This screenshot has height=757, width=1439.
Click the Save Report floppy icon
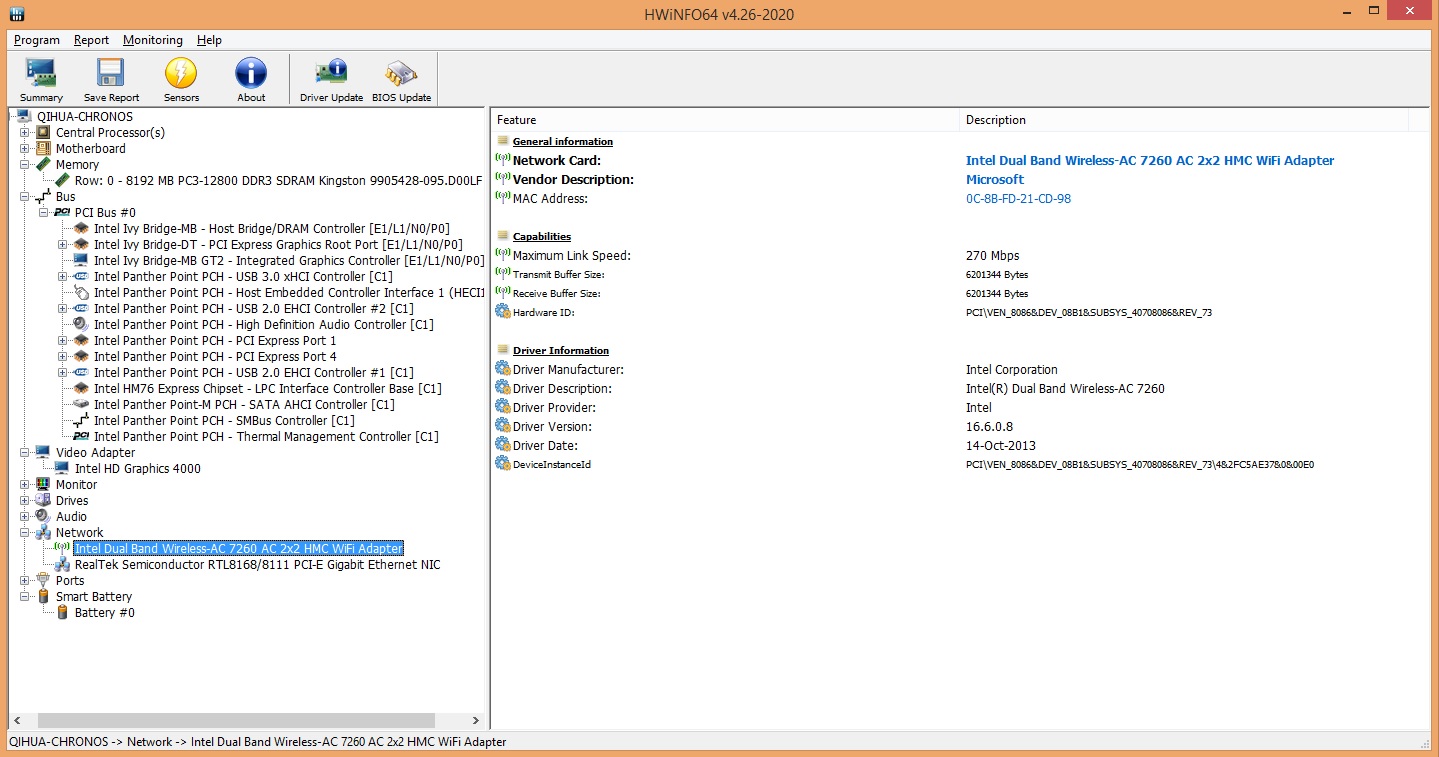111,73
